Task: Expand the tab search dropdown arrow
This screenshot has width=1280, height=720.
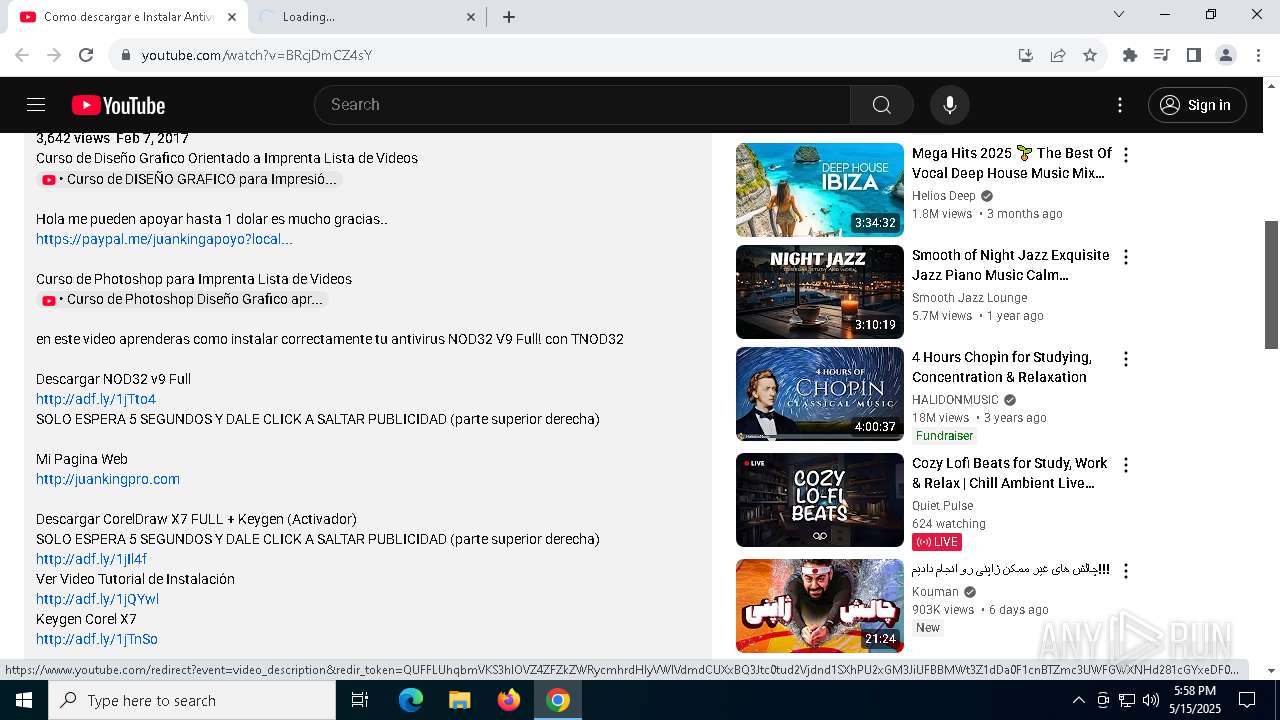Action: click(x=1119, y=14)
